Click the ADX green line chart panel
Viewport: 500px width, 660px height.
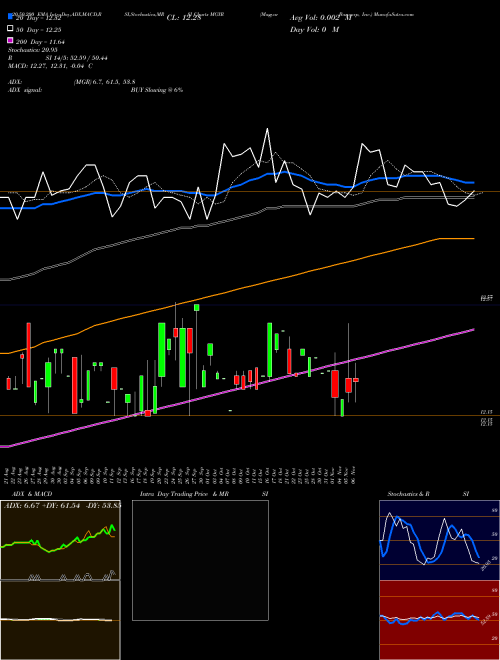coord(60,540)
